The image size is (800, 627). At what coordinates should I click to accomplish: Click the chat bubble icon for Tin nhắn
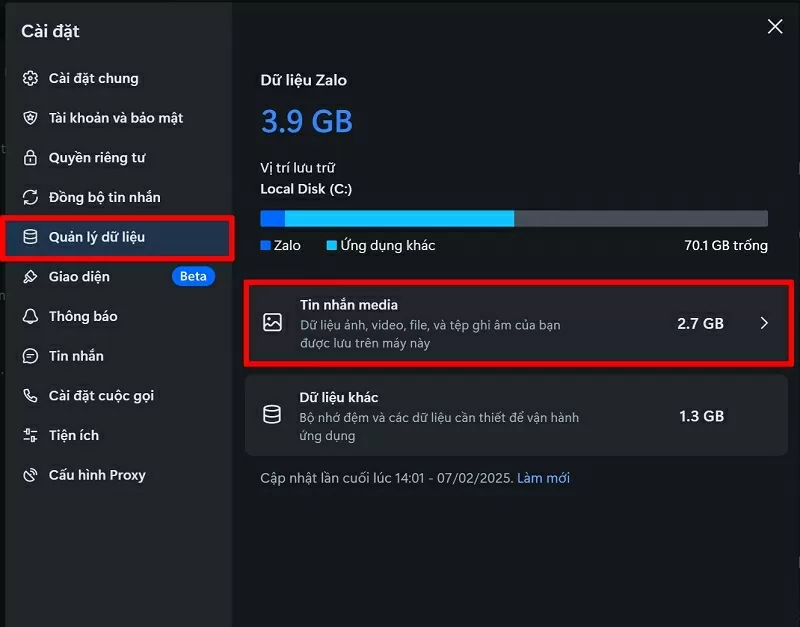point(30,356)
